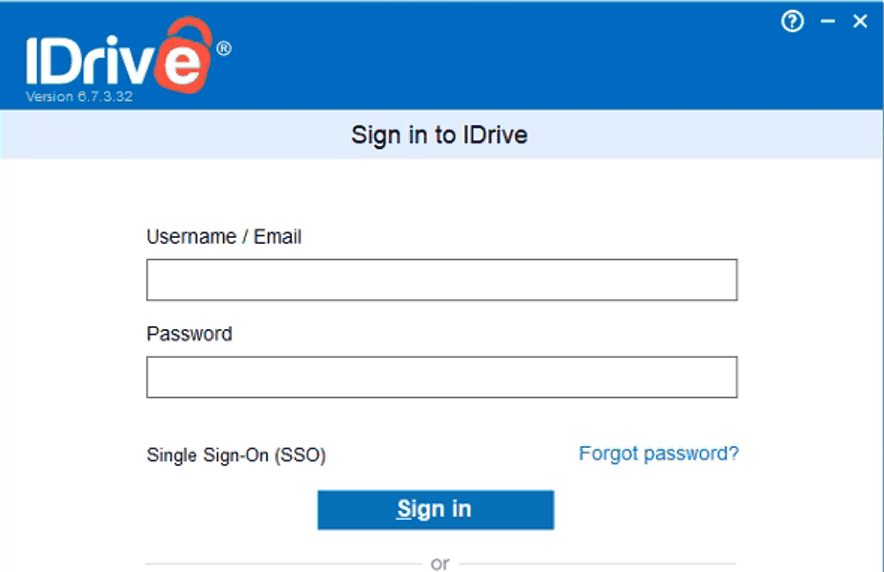The height and width of the screenshot is (572, 884).
Task: Open the help question mark icon
Action: tap(792, 22)
